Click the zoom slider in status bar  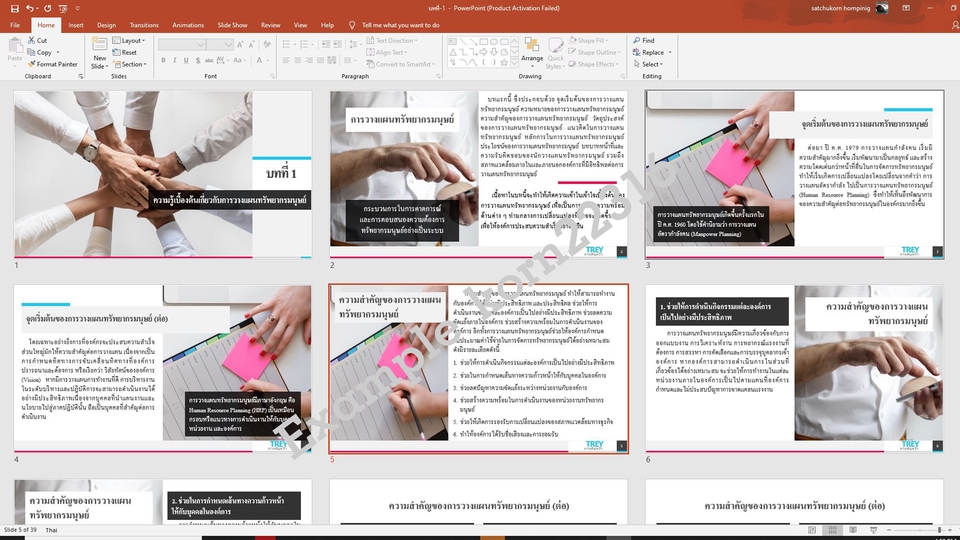pos(918,530)
